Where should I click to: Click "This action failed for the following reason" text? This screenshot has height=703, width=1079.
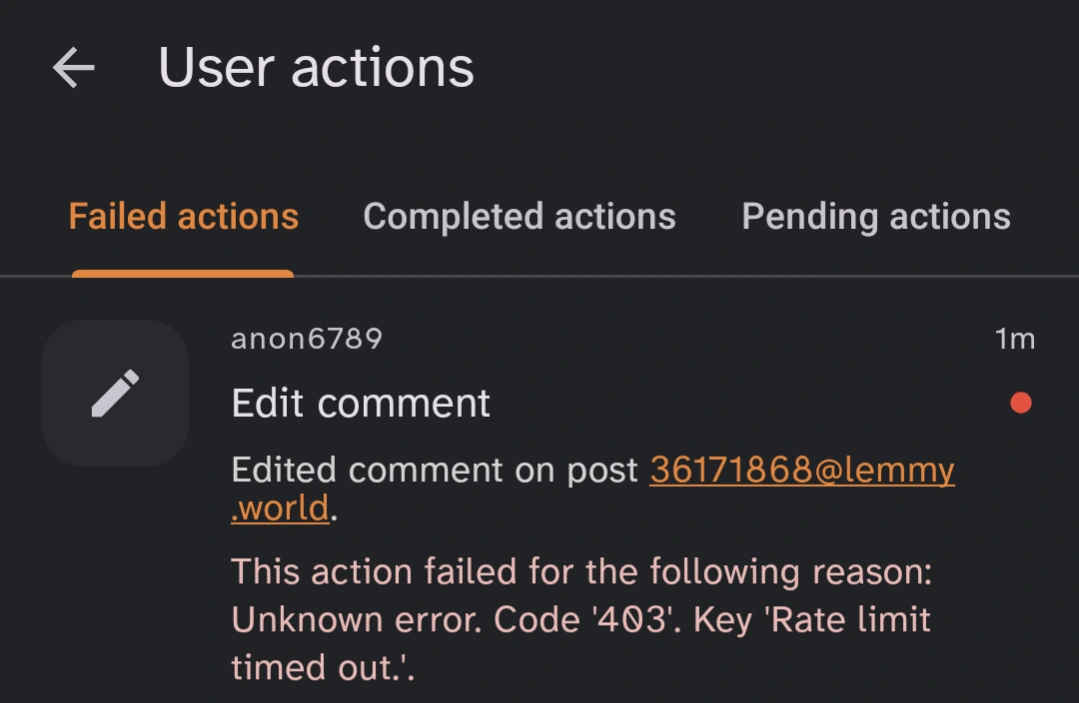pos(581,573)
